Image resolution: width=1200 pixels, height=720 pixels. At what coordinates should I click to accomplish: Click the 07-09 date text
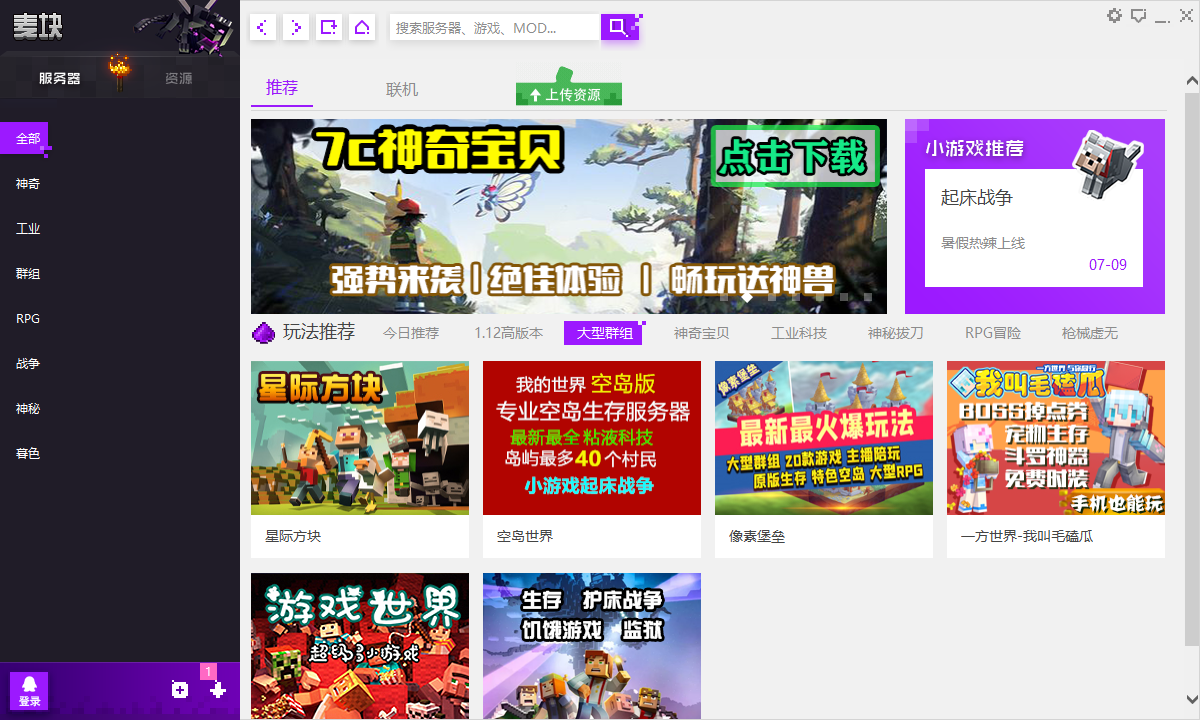pyautogui.click(x=1108, y=265)
